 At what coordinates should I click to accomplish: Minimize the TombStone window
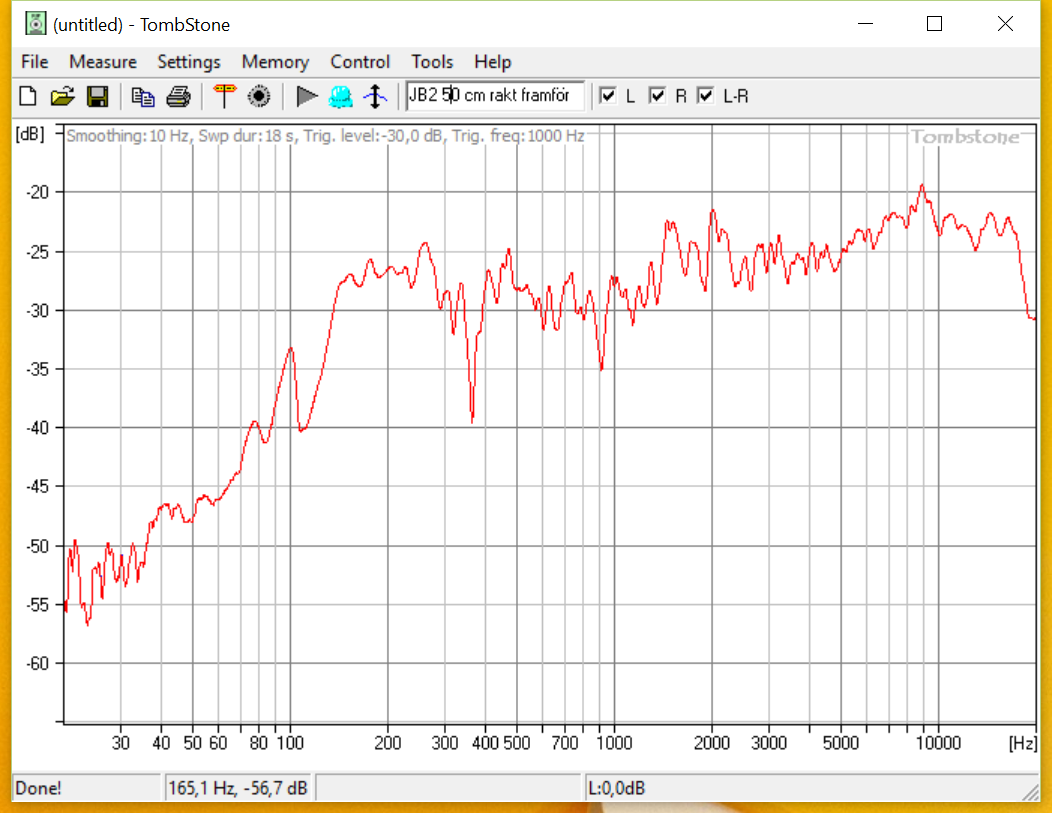pyautogui.click(x=865, y=24)
